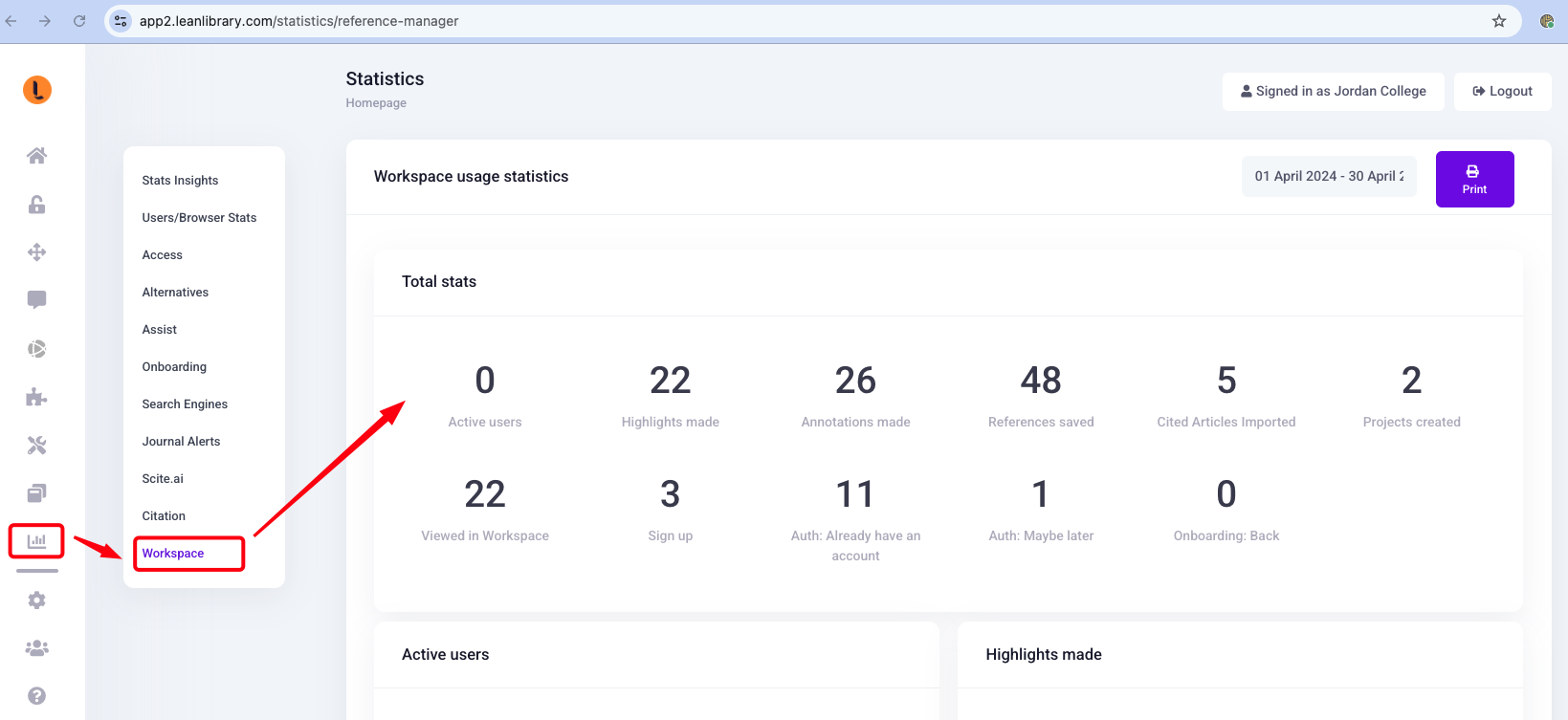The height and width of the screenshot is (720, 1568).
Task: Open the help question mark icon
Action: point(36,696)
